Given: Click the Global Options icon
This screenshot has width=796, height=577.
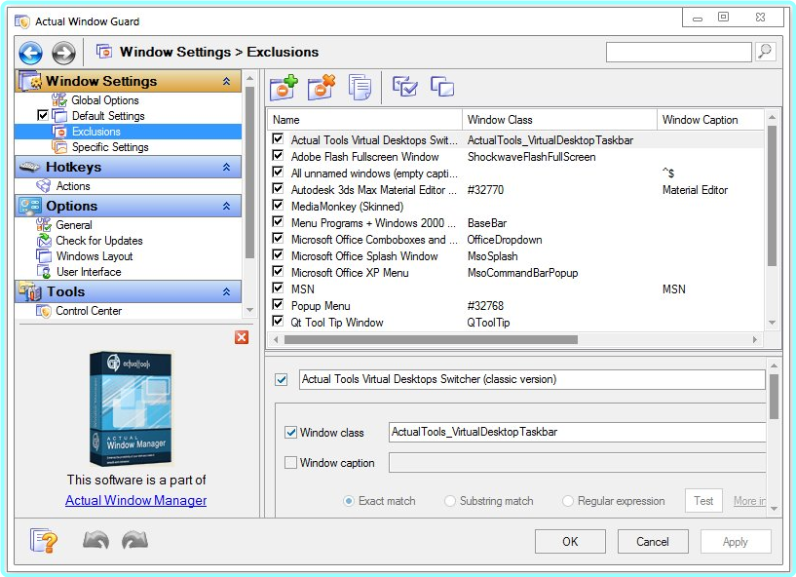Looking at the screenshot, I should [59, 100].
